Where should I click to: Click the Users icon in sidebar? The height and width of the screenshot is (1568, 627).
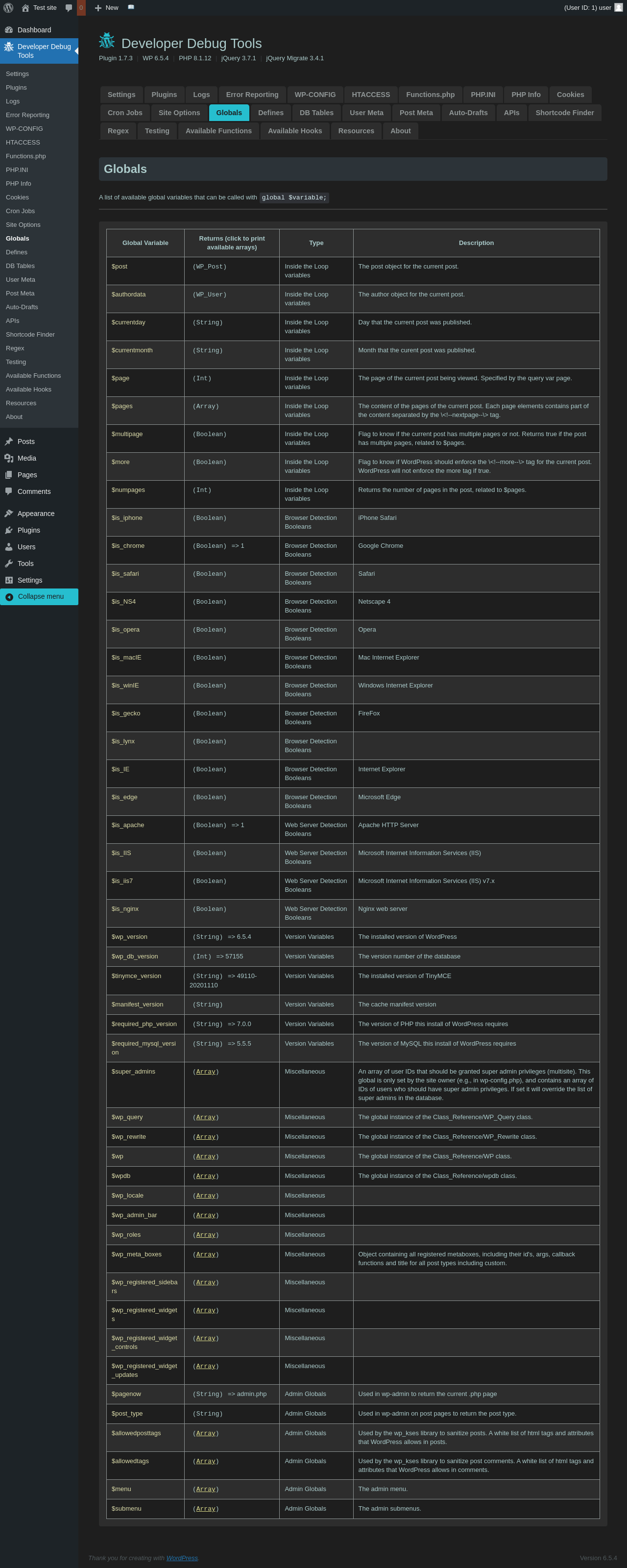click(x=8, y=547)
